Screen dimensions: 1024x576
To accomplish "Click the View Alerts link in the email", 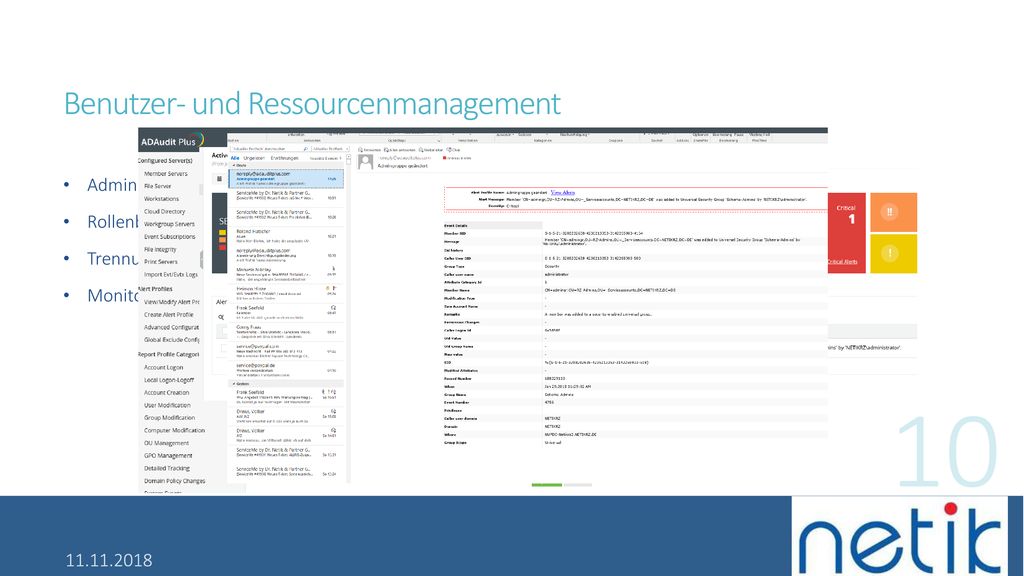I will pos(562,193).
